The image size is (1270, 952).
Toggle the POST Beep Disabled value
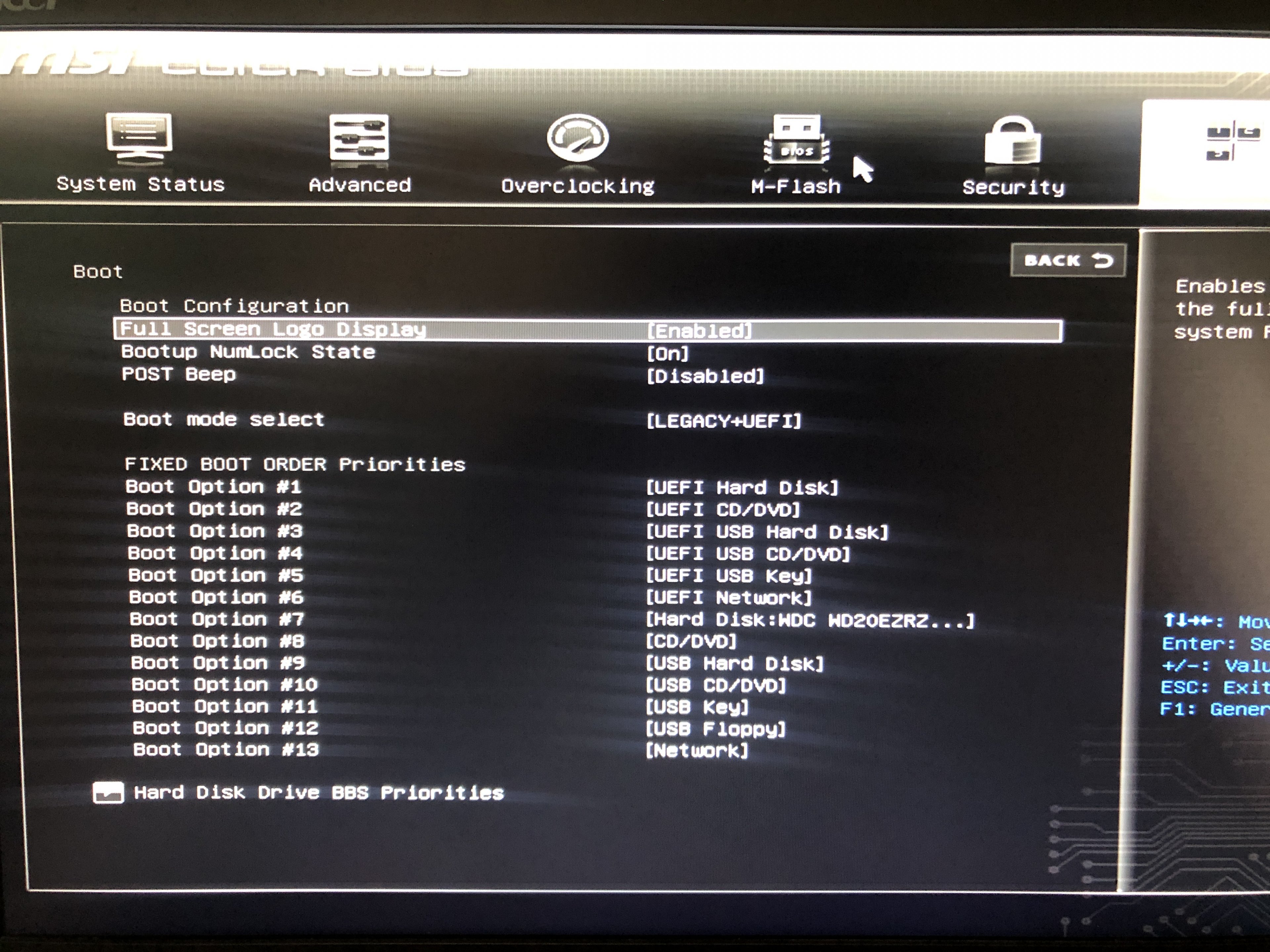pyautogui.click(x=706, y=377)
